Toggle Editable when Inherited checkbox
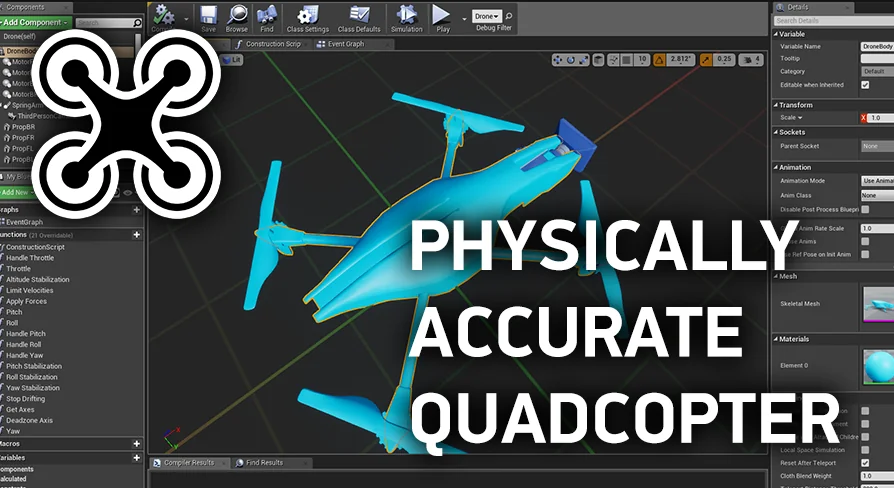The image size is (894, 488). [865, 85]
